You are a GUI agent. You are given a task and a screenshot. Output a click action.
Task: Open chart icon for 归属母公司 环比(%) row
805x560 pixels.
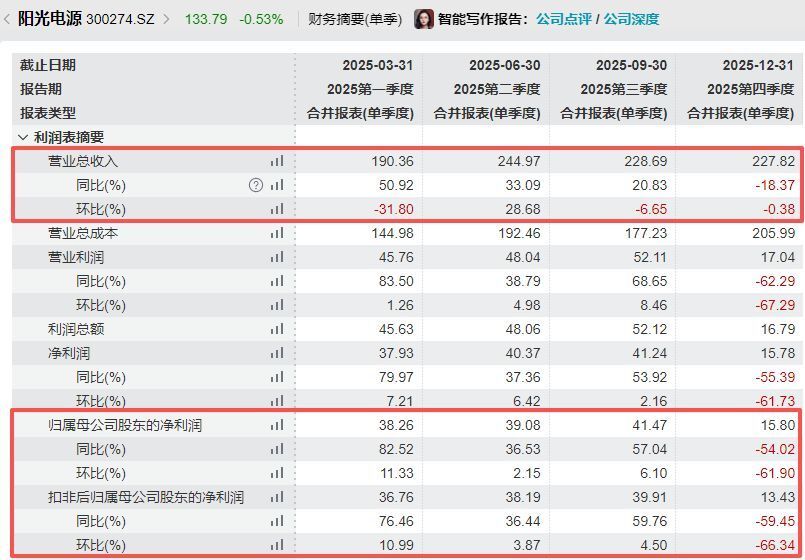tap(277, 473)
